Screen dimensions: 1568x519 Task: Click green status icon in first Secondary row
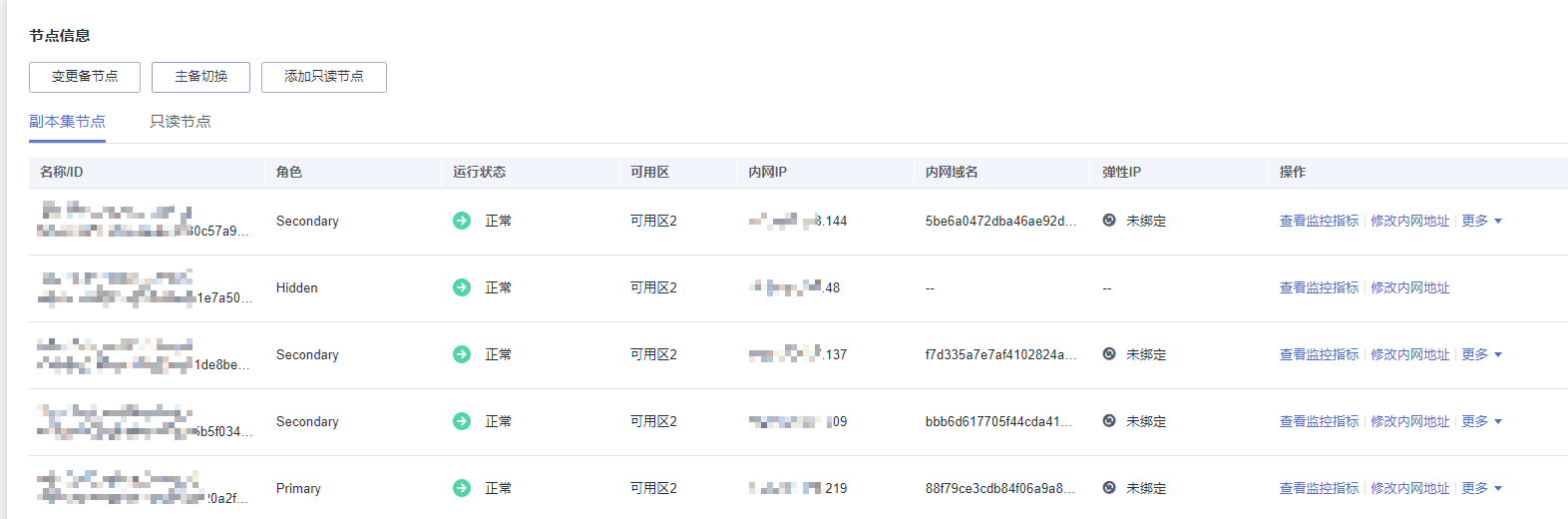coord(461,221)
